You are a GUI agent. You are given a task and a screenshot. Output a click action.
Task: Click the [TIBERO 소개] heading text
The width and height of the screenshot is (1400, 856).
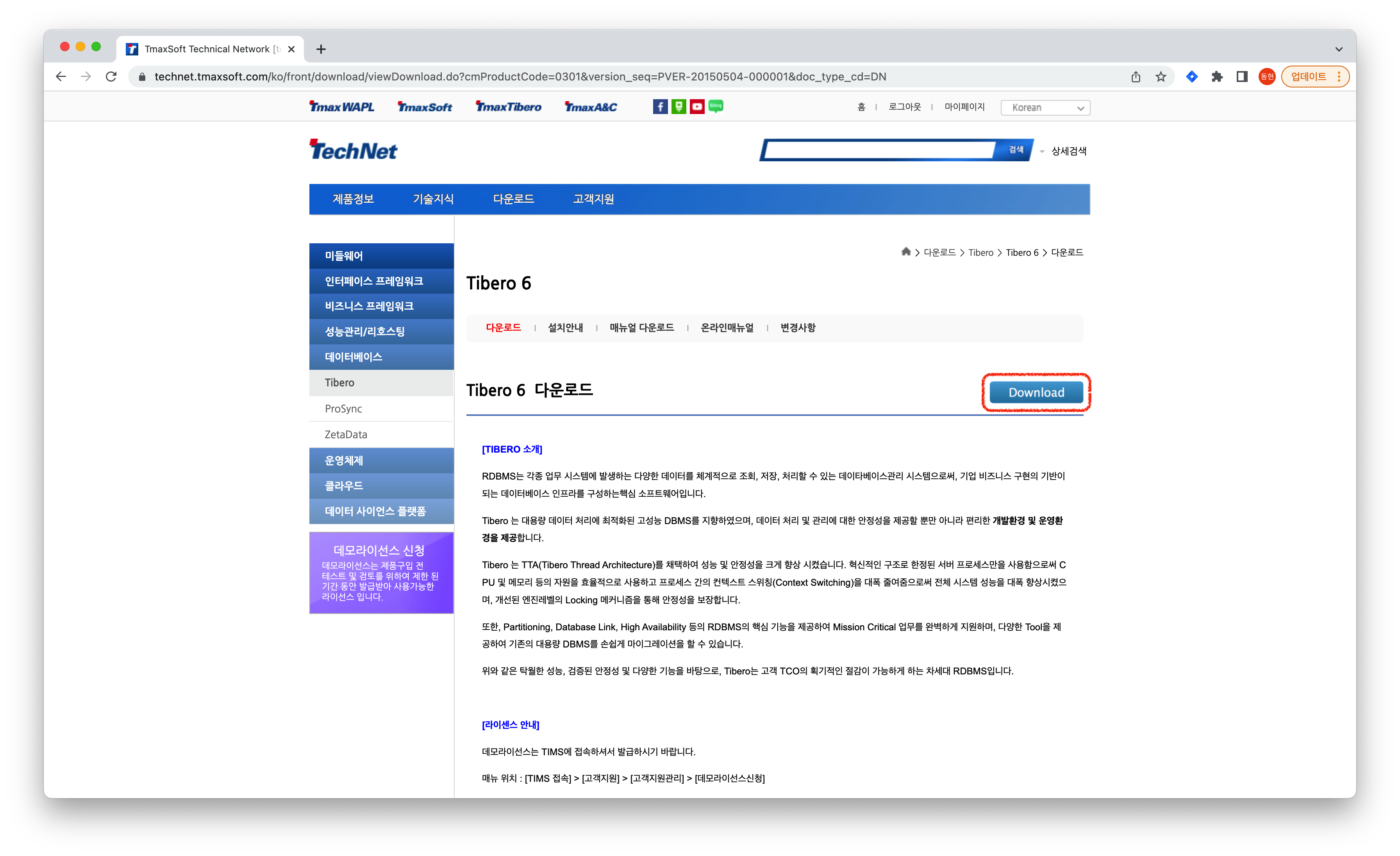click(x=512, y=449)
